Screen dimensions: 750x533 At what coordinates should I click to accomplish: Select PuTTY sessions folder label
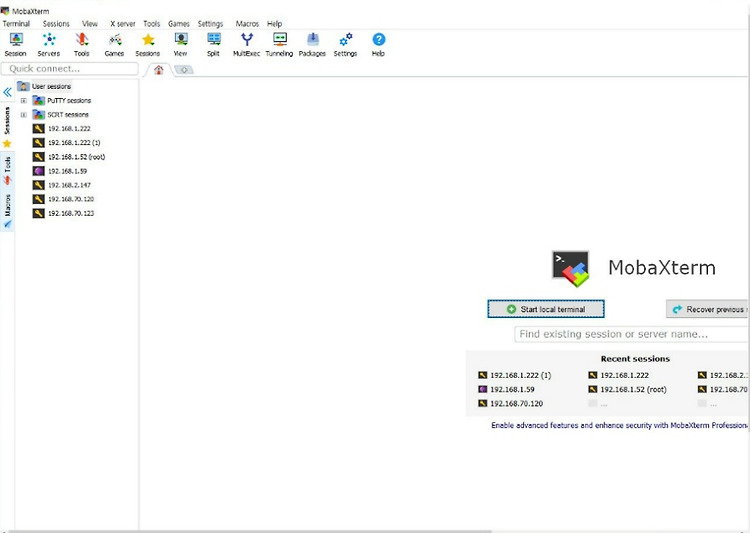[x=69, y=100]
